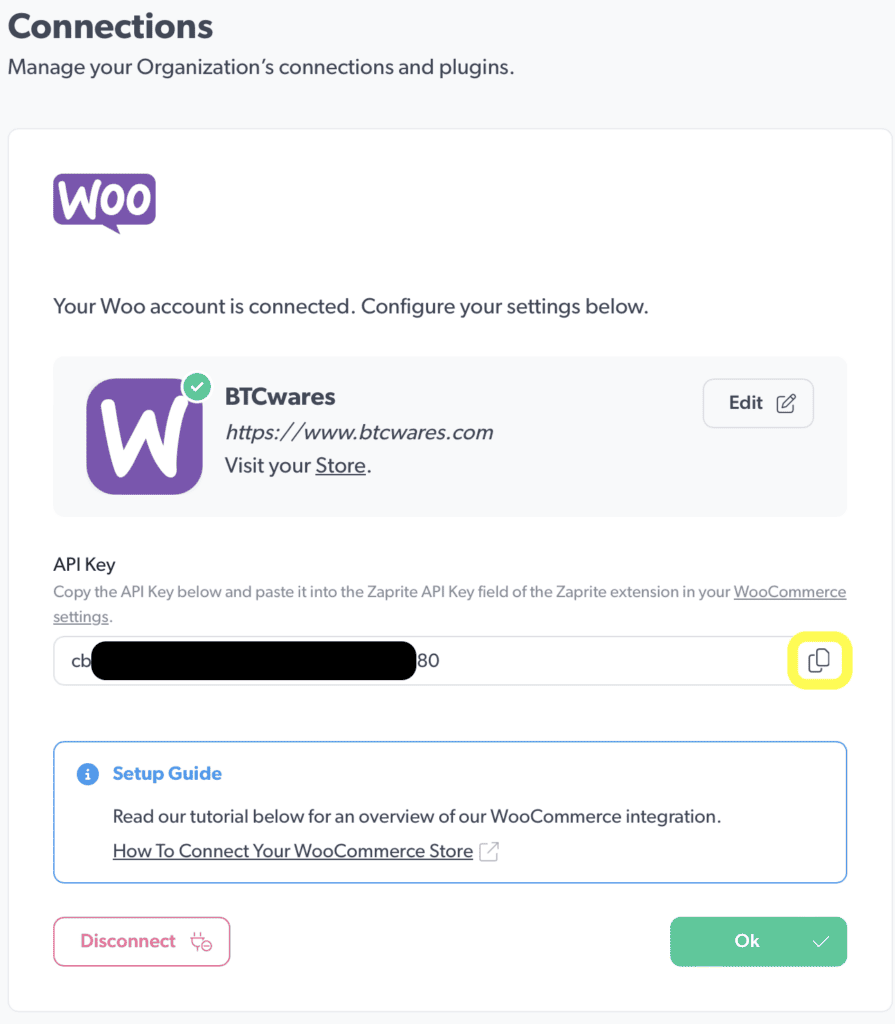Screen dimensions: 895x1024
Task: Click the pencil icon on Edit
Action: [787, 403]
